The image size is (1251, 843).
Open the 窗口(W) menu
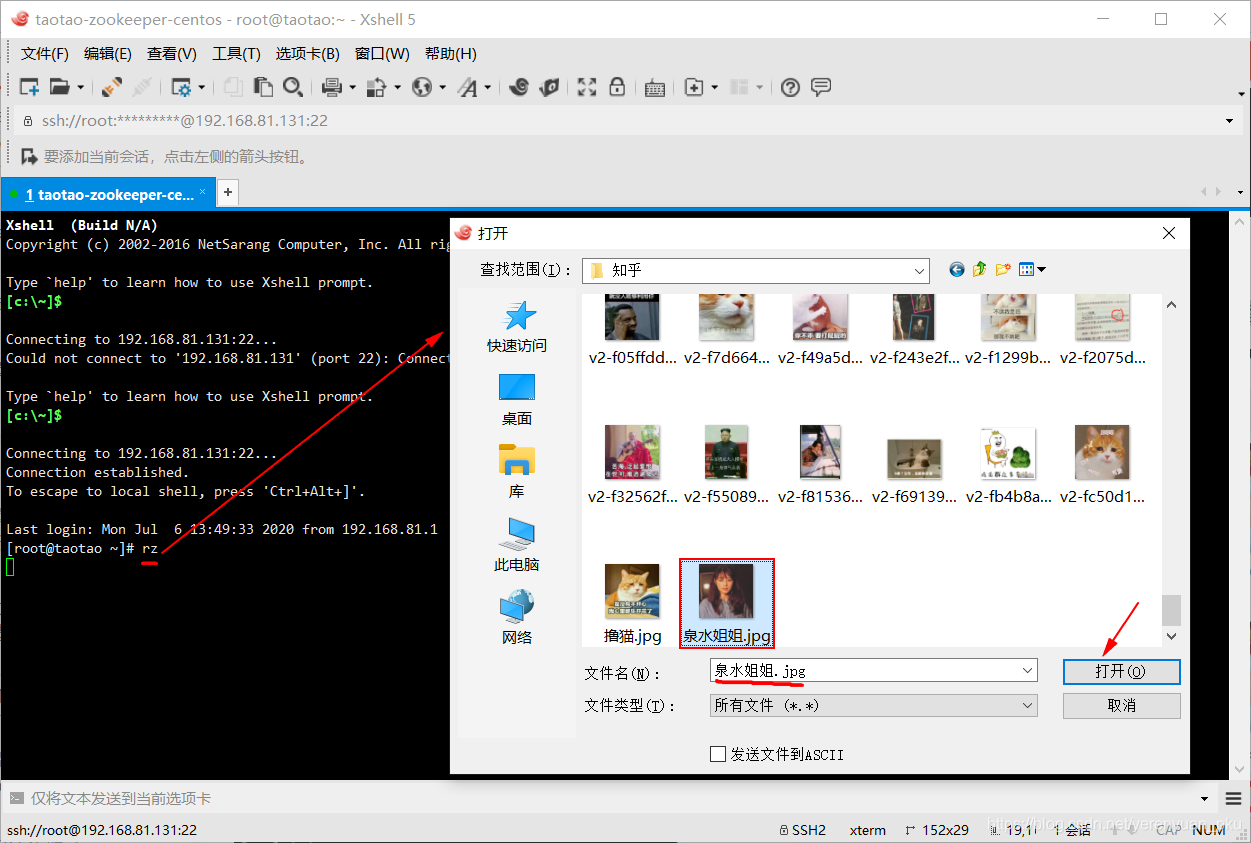tap(382, 54)
